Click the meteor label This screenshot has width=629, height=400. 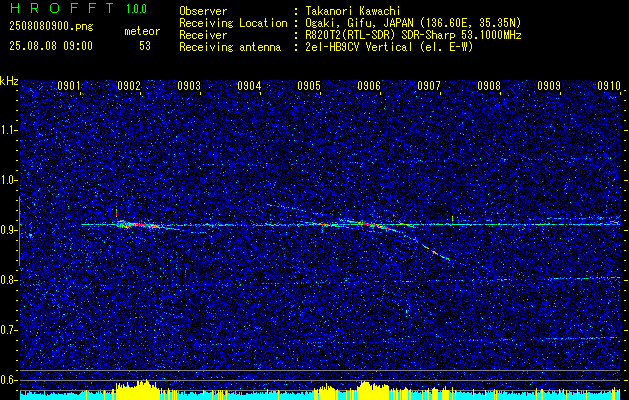tap(142, 31)
